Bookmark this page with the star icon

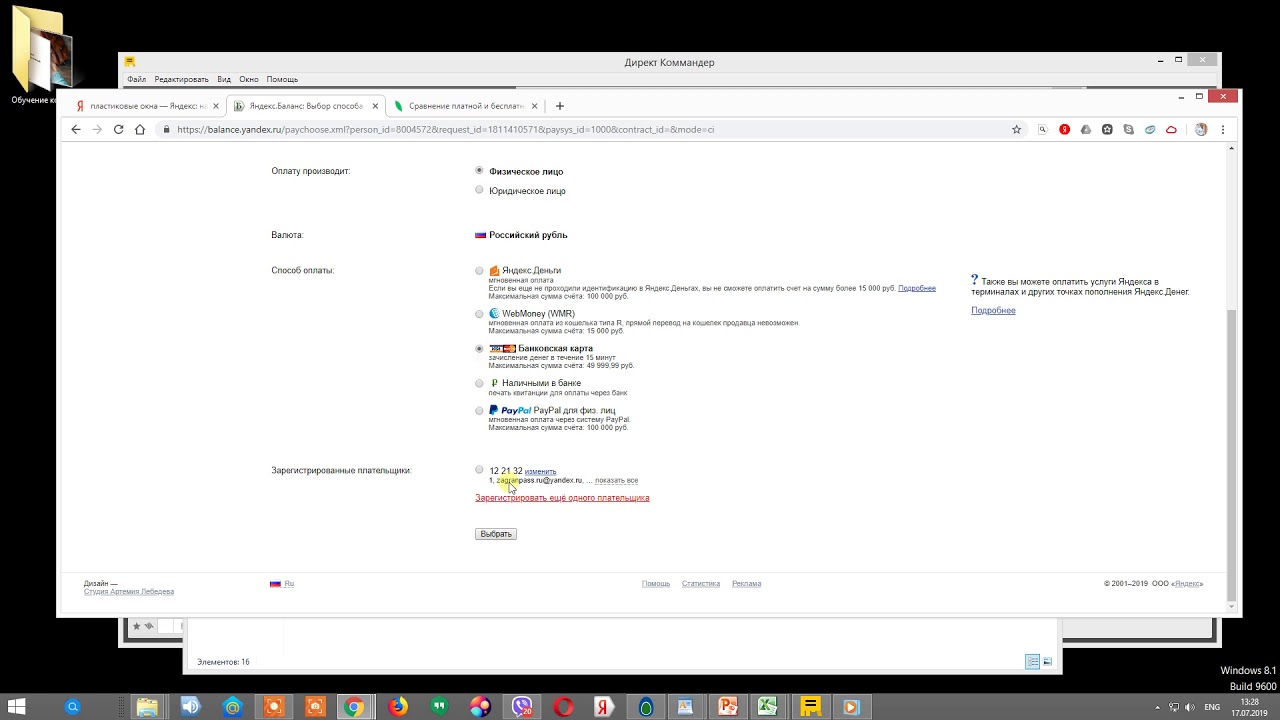tap(1016, 130)
